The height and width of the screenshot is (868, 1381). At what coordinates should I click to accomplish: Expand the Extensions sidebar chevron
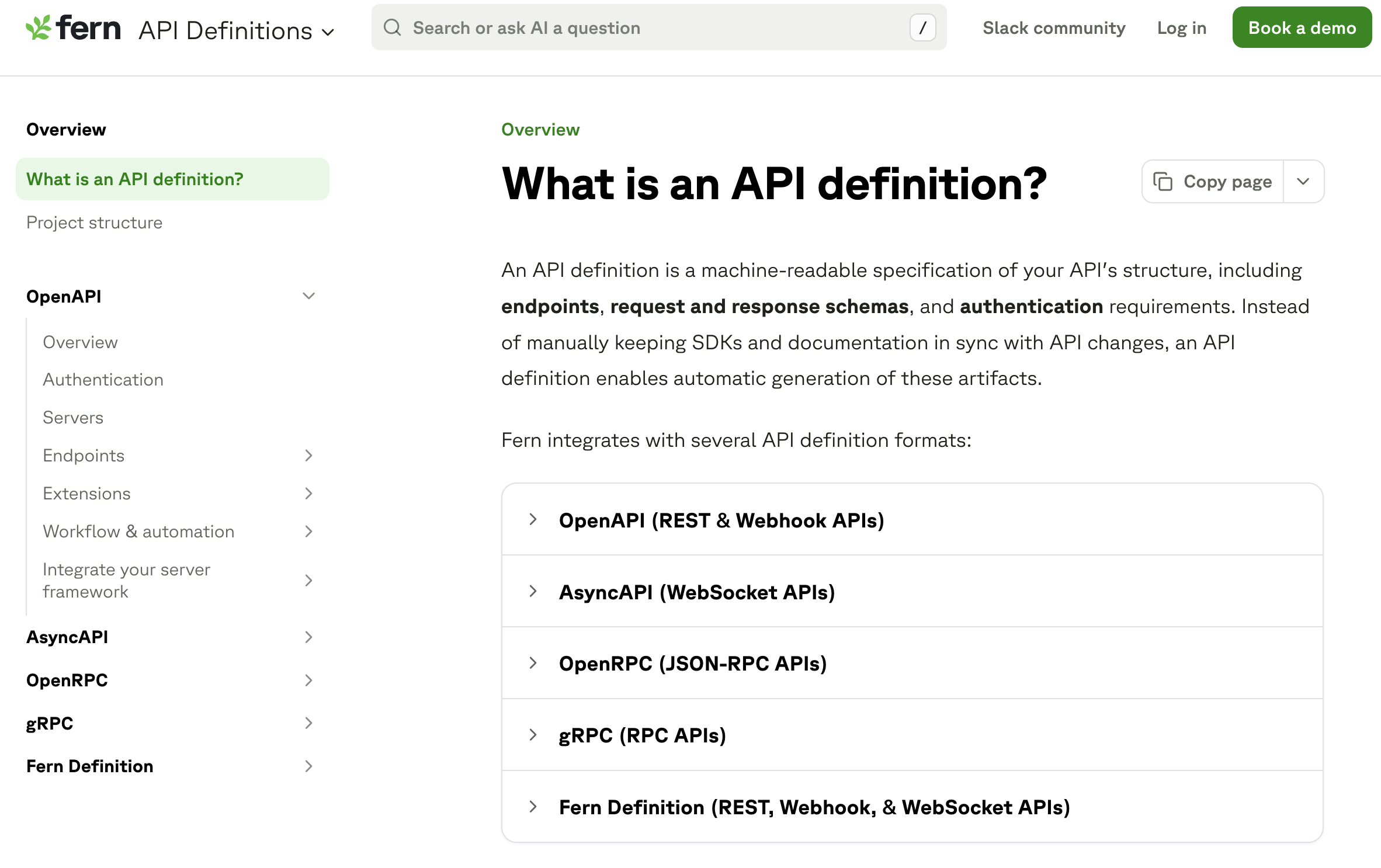point(308,494)
